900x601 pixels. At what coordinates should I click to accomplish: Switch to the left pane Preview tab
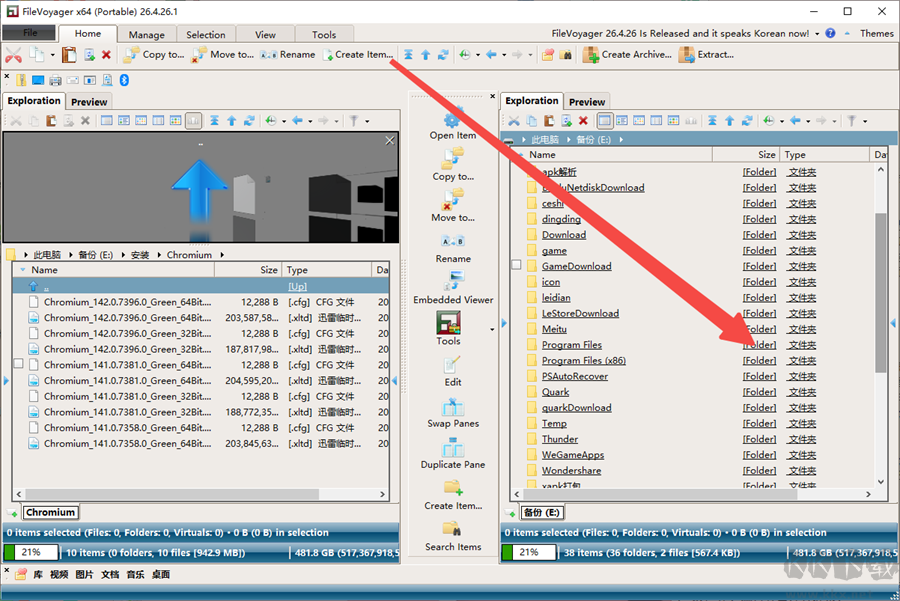tap(89, 102)
